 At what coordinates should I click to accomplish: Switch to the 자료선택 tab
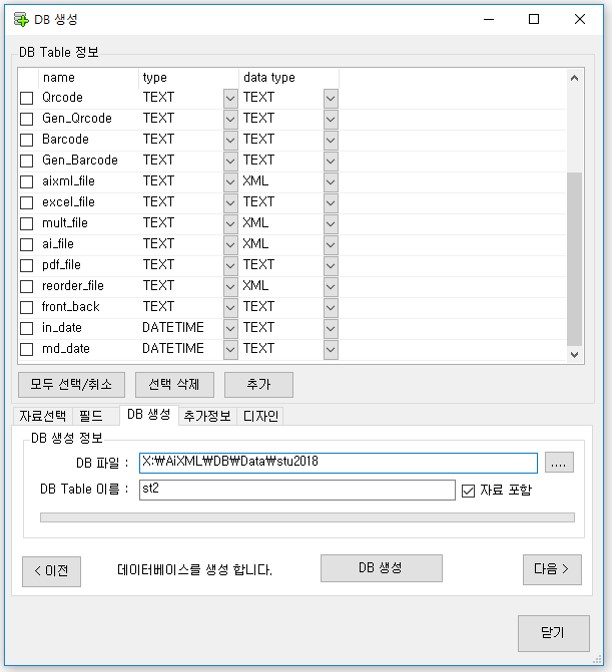[42, 416]
